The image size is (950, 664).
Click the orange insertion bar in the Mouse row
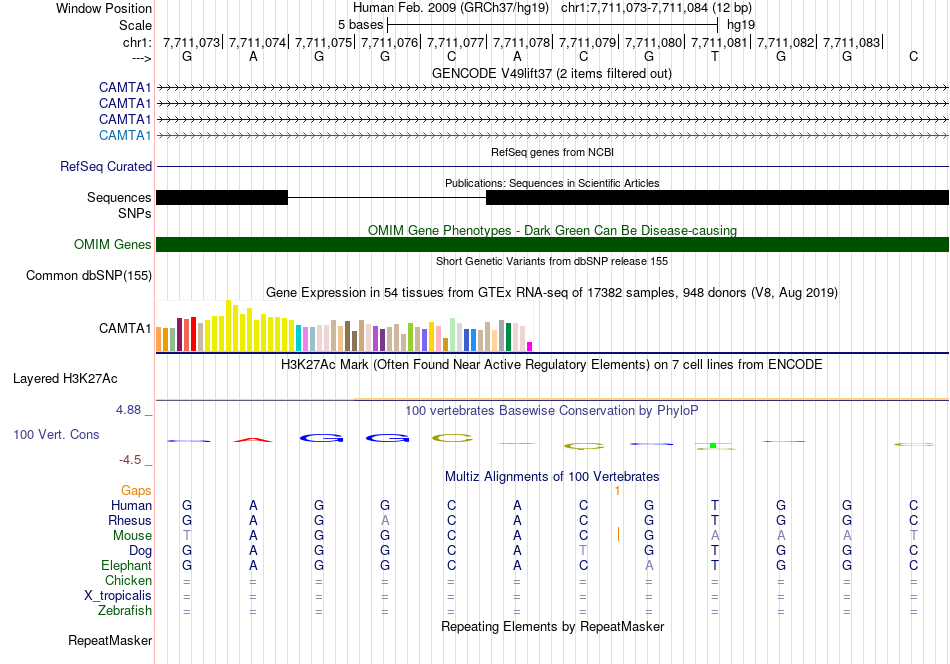pos(618,534)
